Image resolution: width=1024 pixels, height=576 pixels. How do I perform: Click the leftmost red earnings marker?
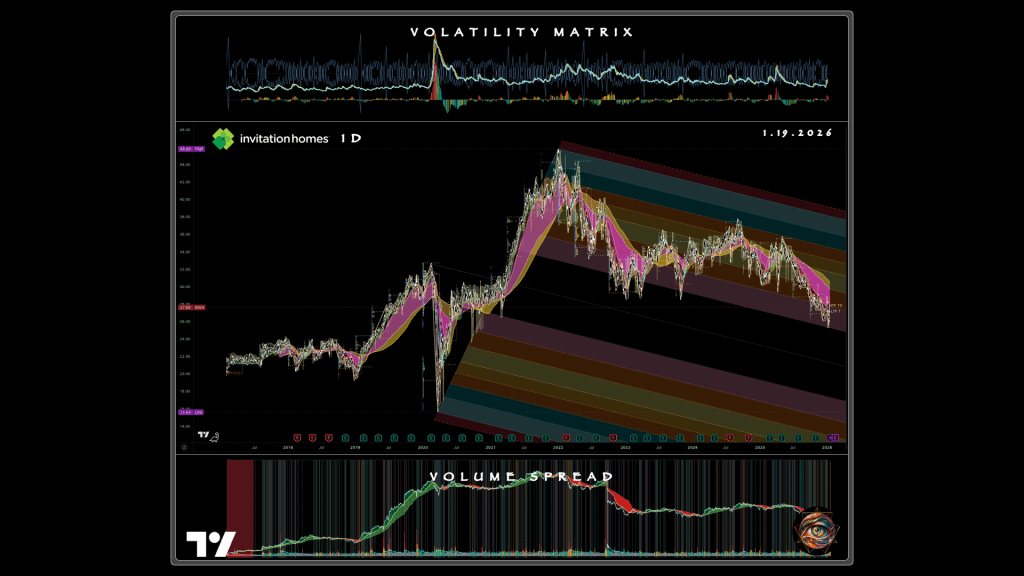point(297,438)
